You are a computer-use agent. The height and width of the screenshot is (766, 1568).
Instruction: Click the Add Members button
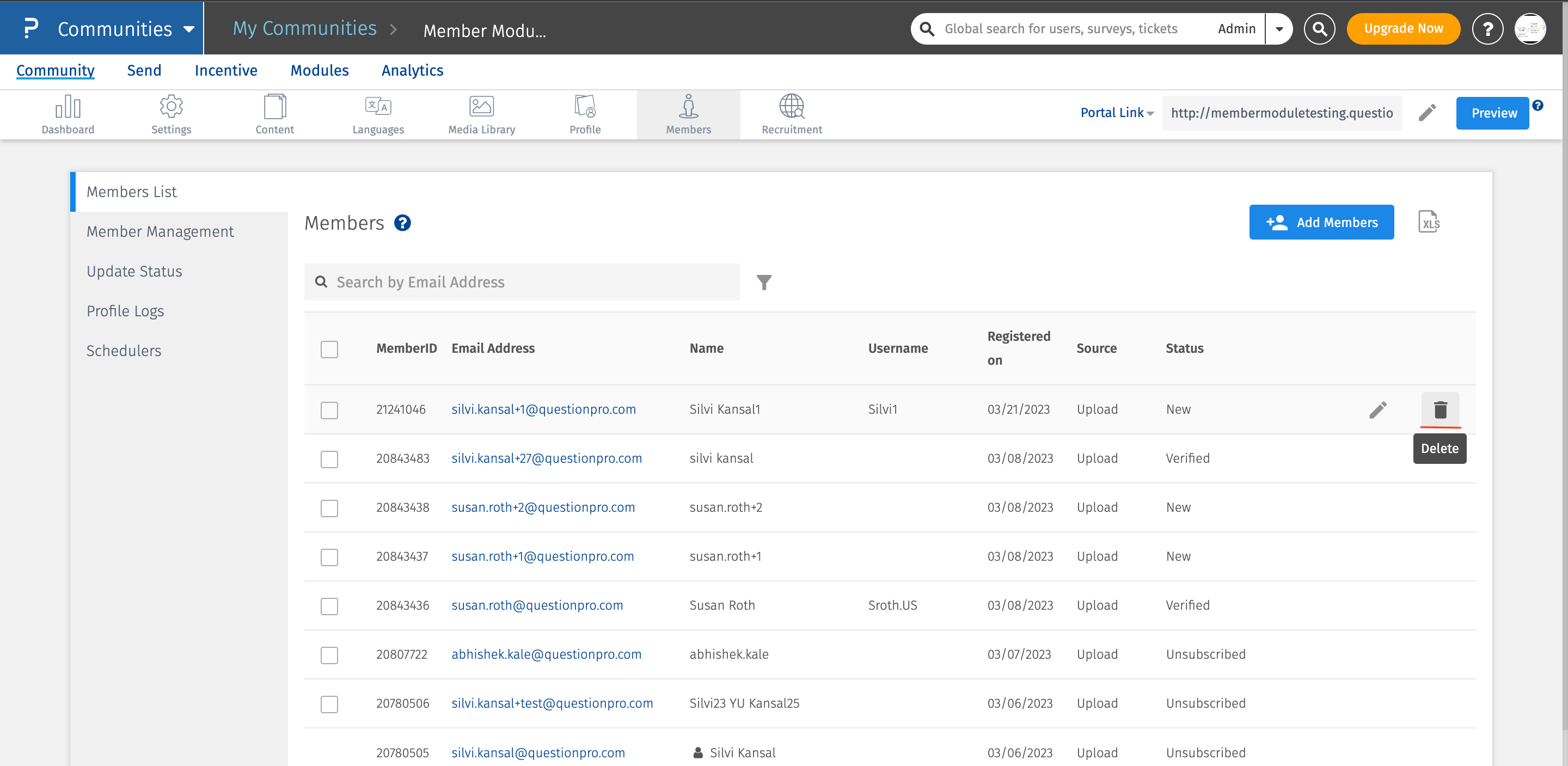pyautogui.click(x=1321, y=222)
